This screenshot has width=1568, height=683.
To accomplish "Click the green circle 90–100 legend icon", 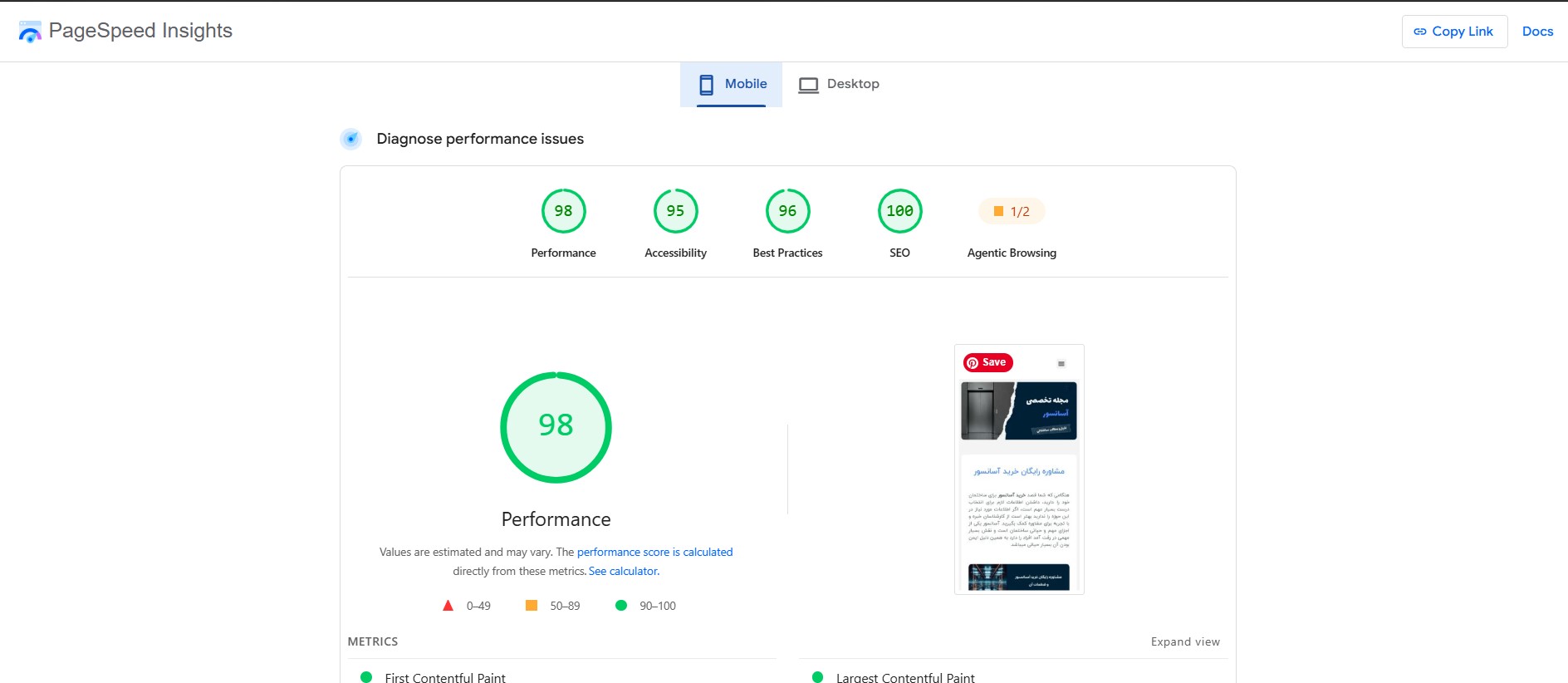I will click(x=620, y=606).
